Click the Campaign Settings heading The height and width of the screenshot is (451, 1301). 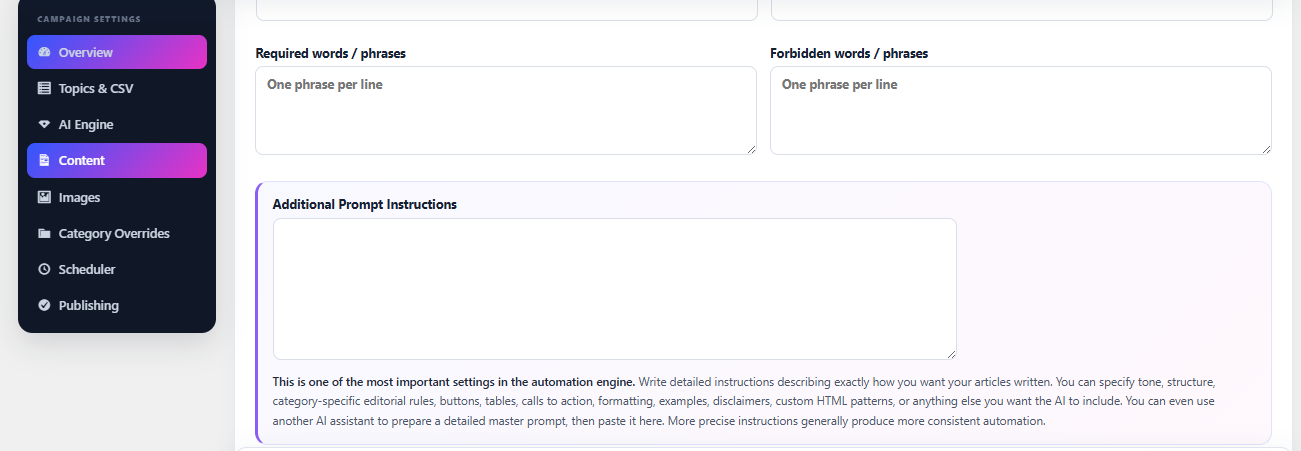click(89, 19)
